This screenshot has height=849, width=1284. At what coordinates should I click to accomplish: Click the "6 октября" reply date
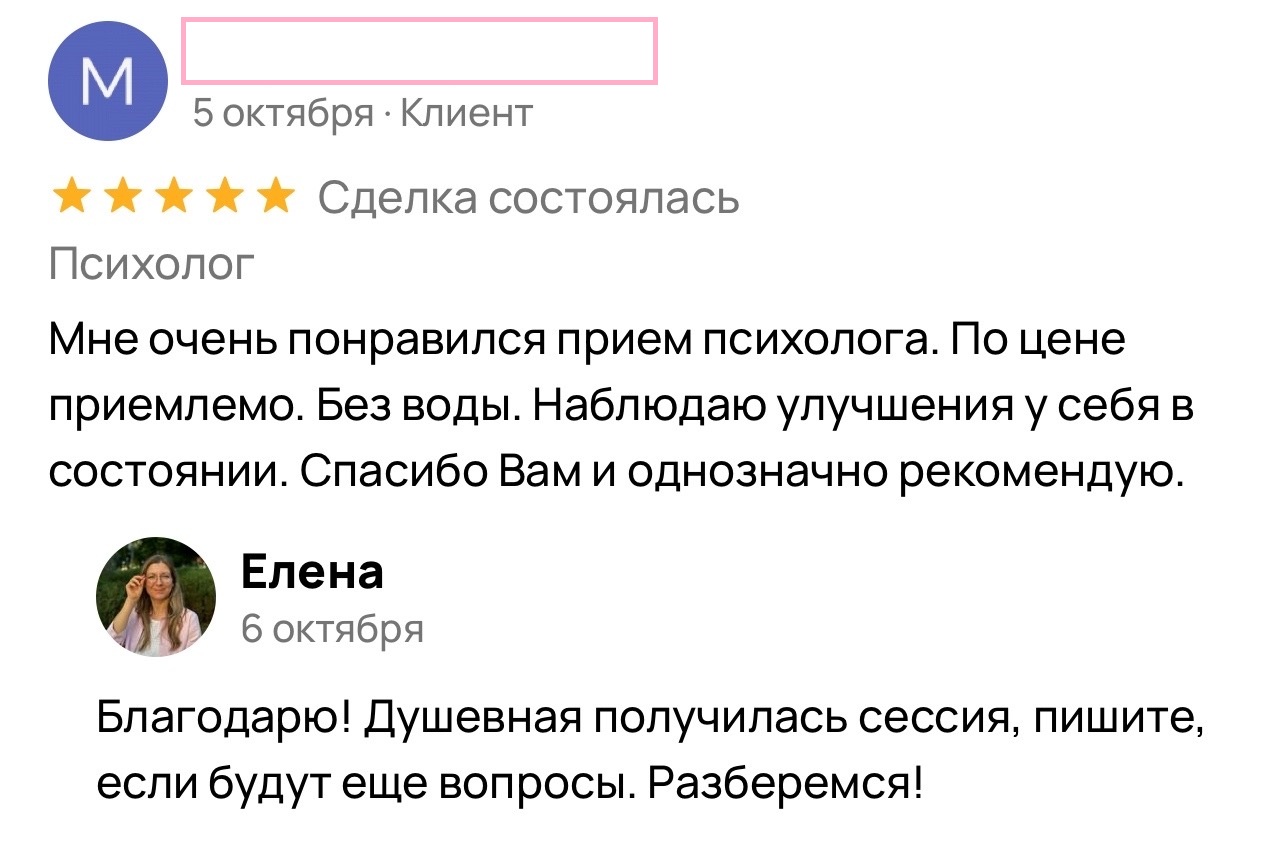[x=333, y=629]
